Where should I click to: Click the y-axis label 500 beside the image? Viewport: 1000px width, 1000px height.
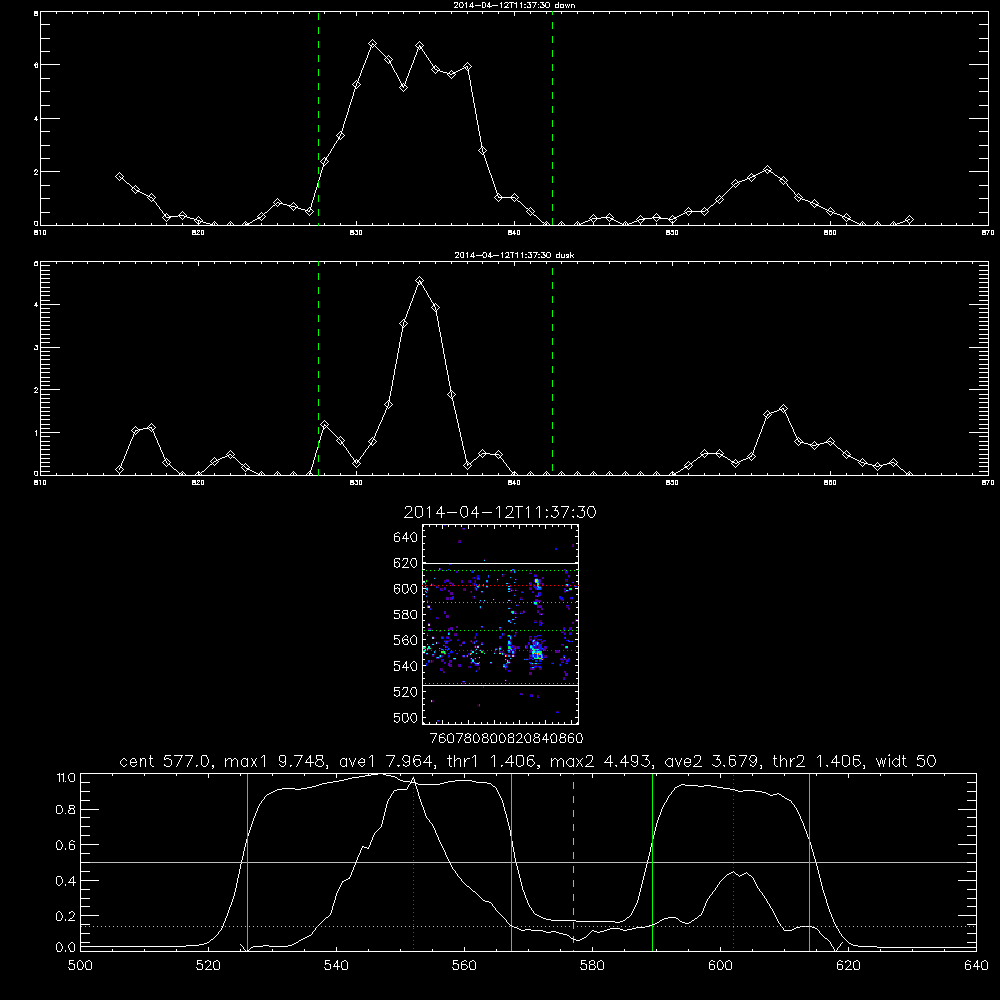tap(406, 717)
